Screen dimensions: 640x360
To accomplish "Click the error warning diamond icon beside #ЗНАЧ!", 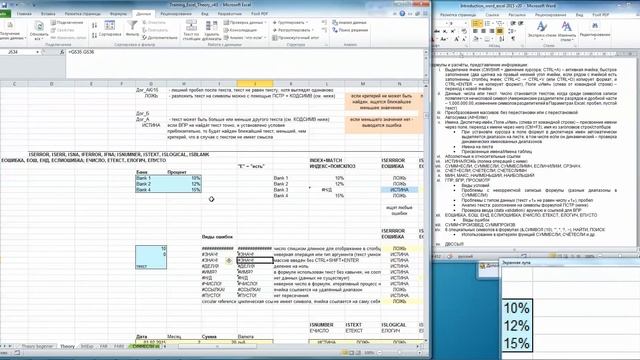I will 229,260.
